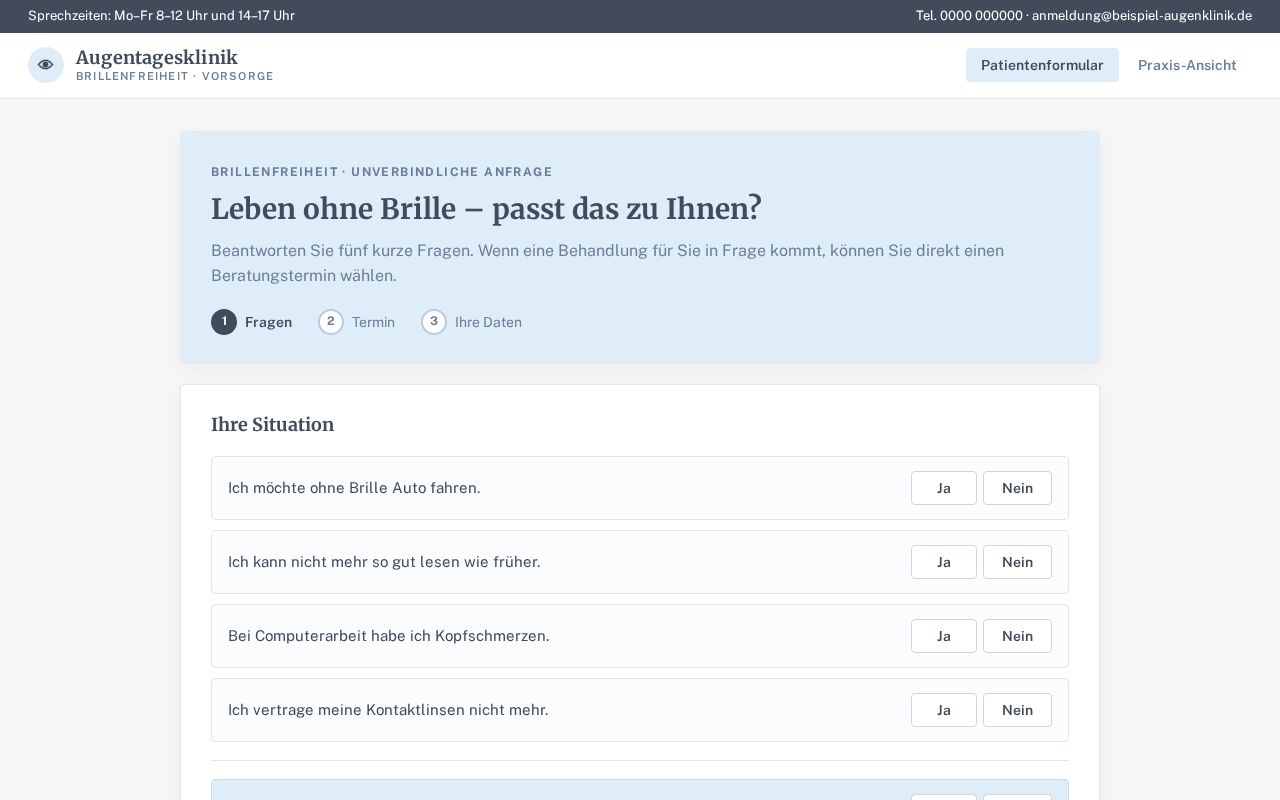Screen dimensions: 1280x800
Task: Click the Termin step label
Action: 373,322
